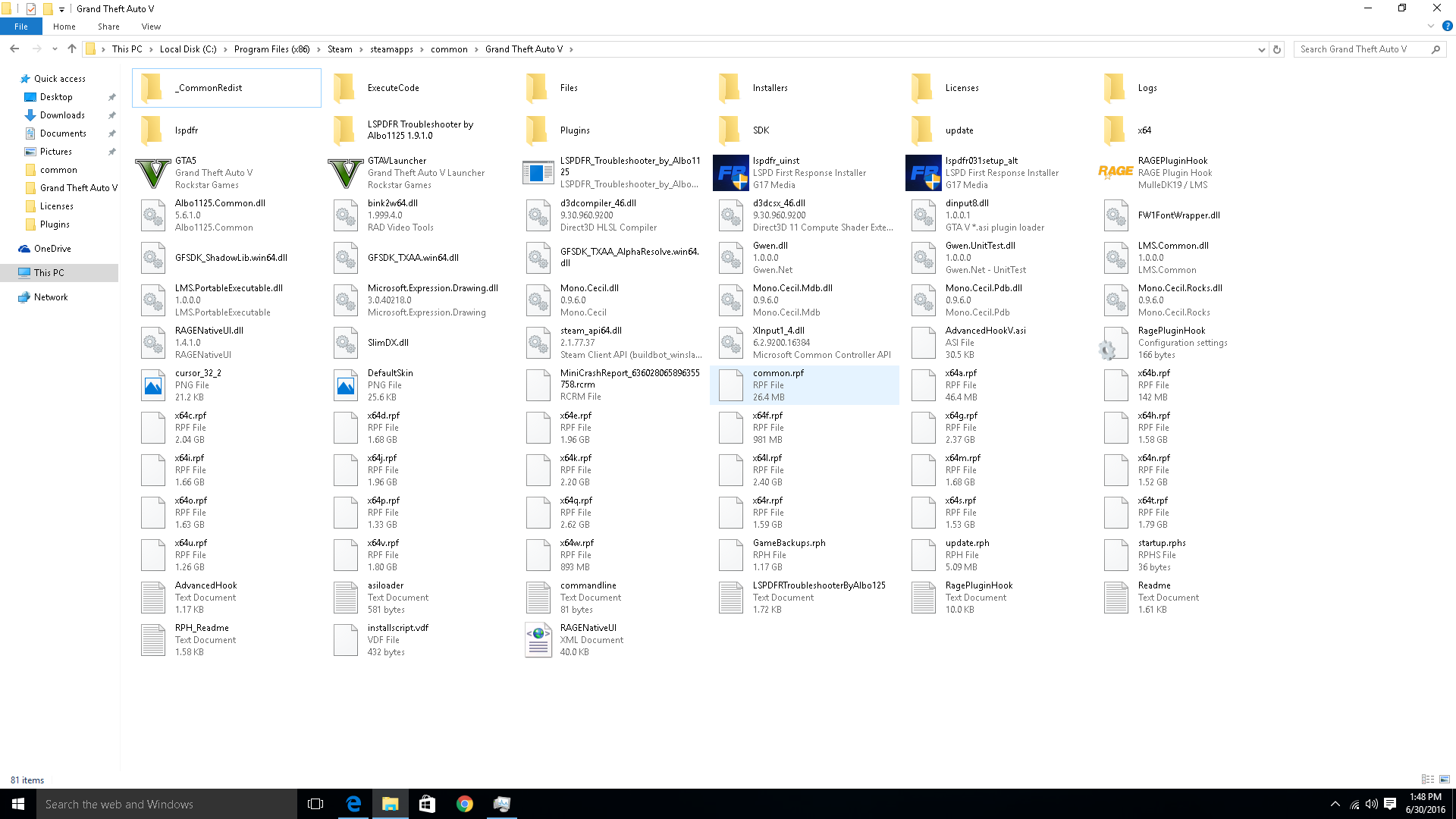
Task: Click the Refresh button in the address bar
Action: [1277, 49]
